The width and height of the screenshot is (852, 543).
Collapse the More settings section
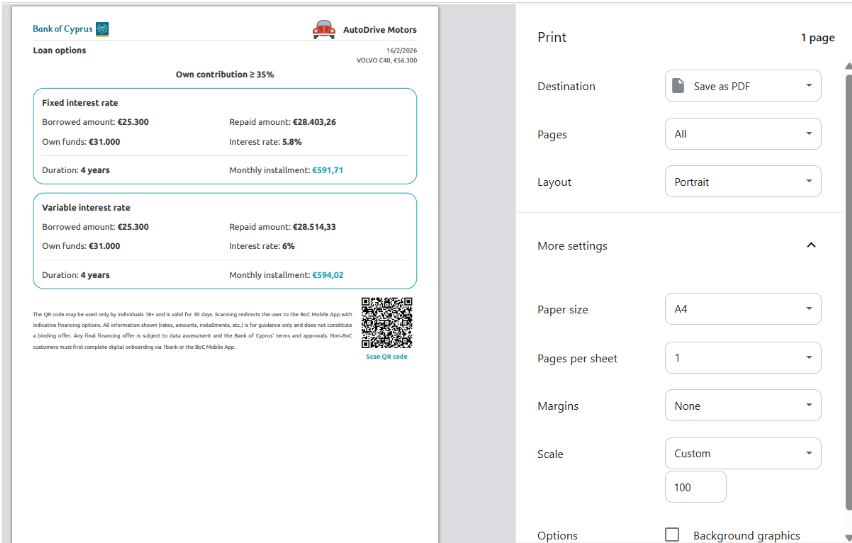coord(810,246)
